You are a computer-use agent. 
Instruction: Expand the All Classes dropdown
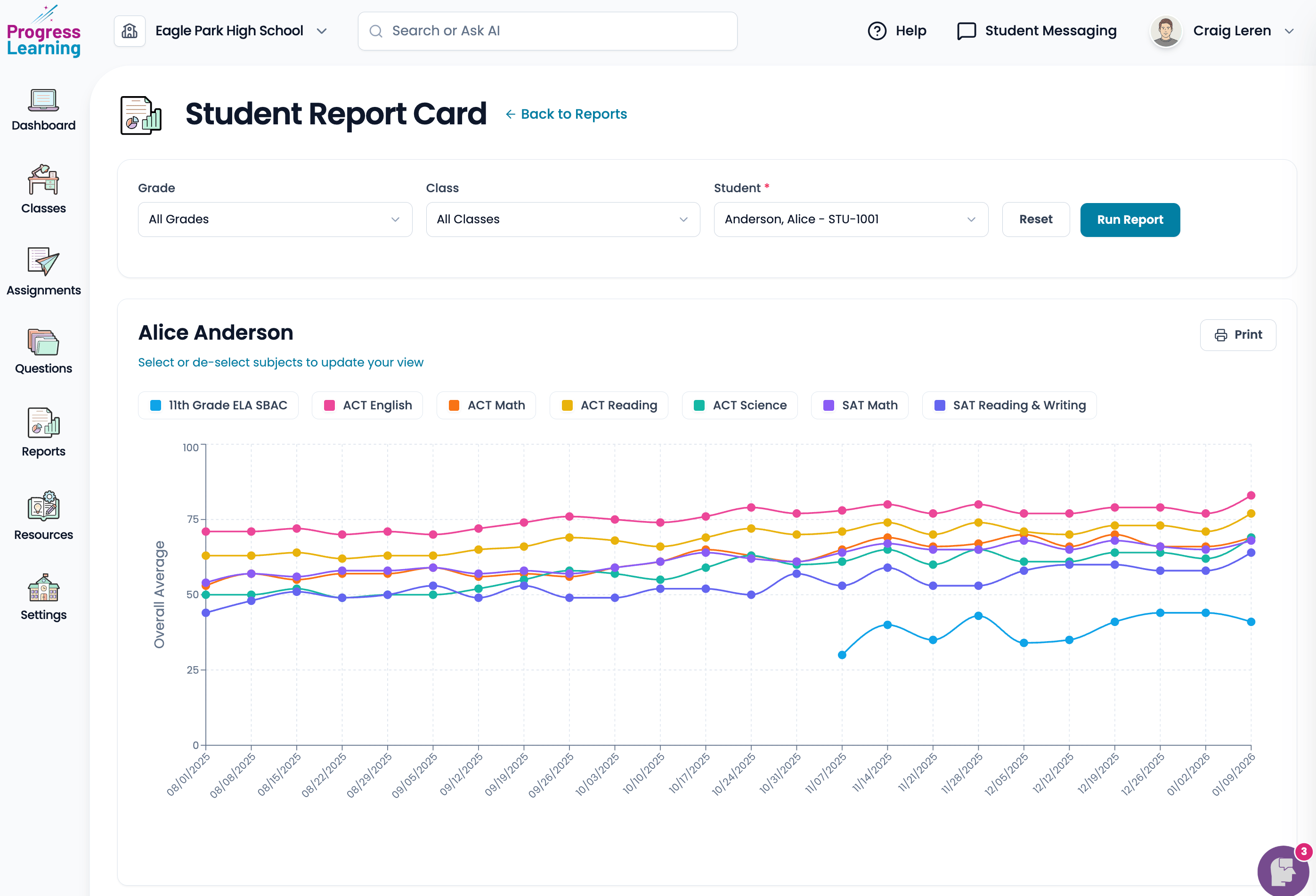pos(563,220)
